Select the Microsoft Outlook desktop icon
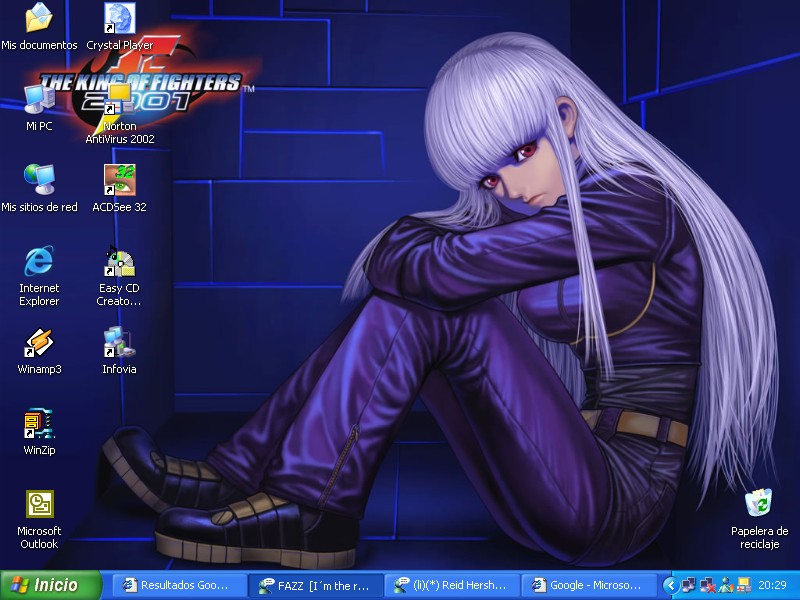This screenshot has height=600, width=800. pos(39,504)
